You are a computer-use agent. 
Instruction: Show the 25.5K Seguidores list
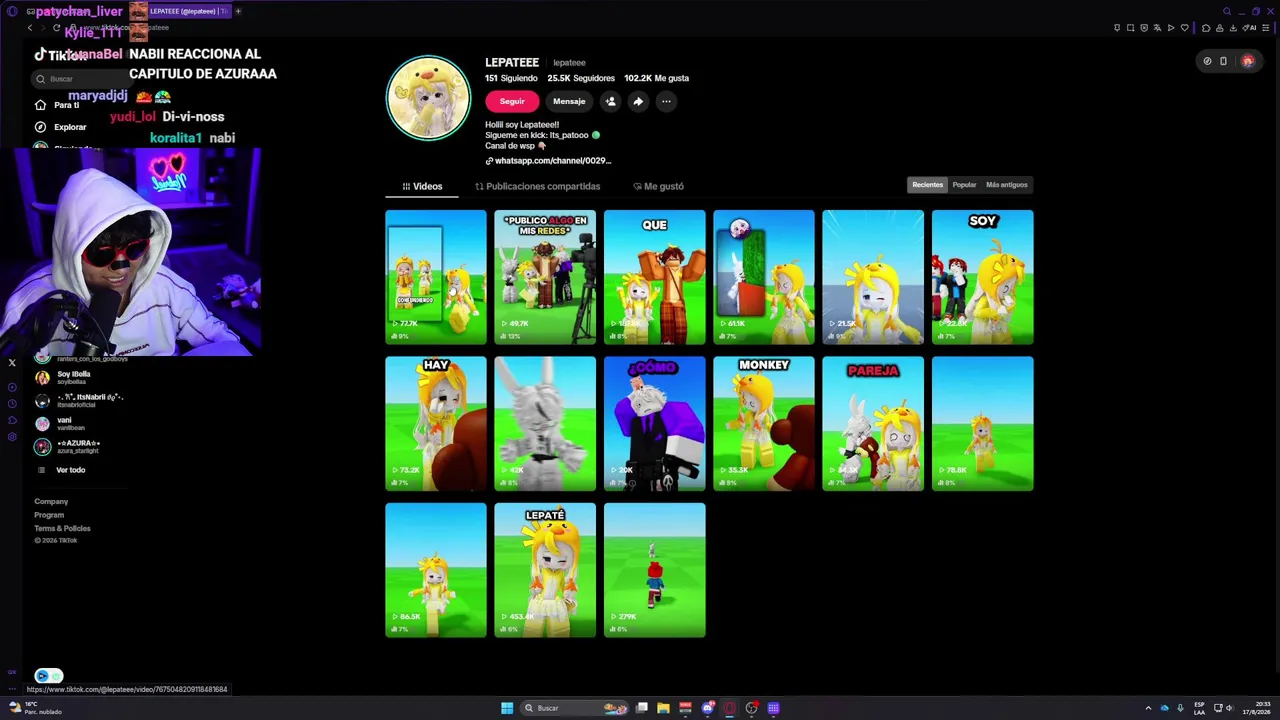581,78
